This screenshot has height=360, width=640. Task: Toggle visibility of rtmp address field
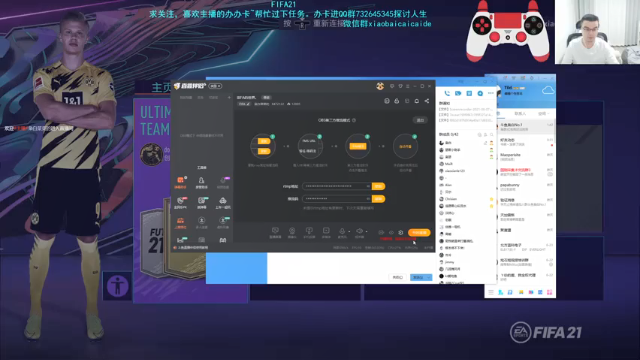pos(368,186)
